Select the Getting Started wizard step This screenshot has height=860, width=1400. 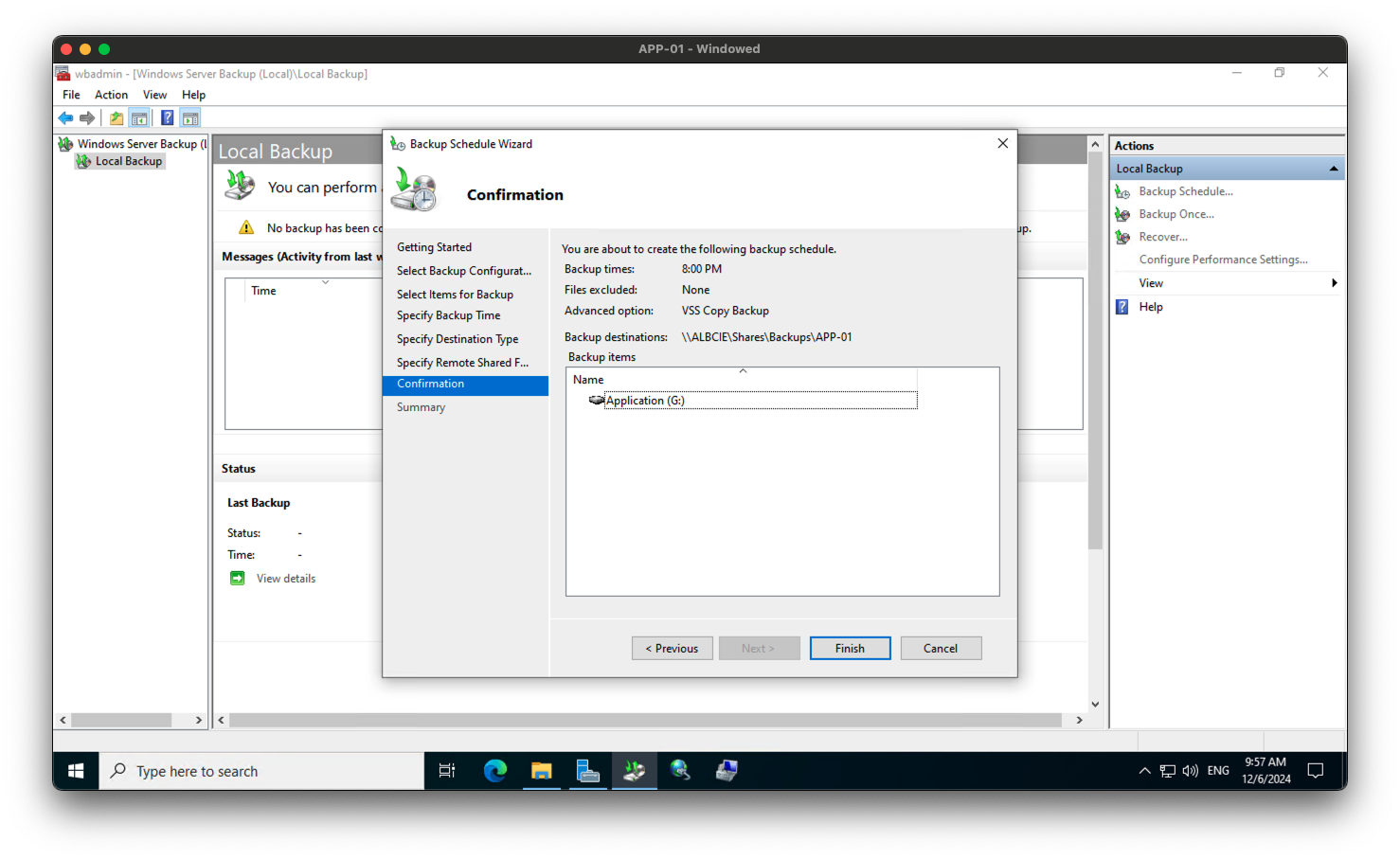coord(434,246)
